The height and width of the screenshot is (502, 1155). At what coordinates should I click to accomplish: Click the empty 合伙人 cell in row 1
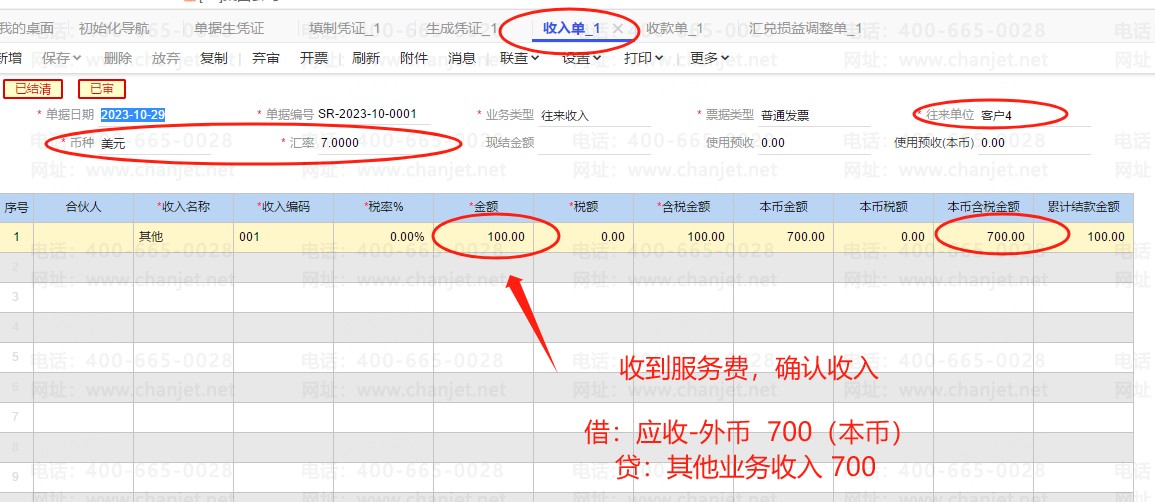coord(83,237)
